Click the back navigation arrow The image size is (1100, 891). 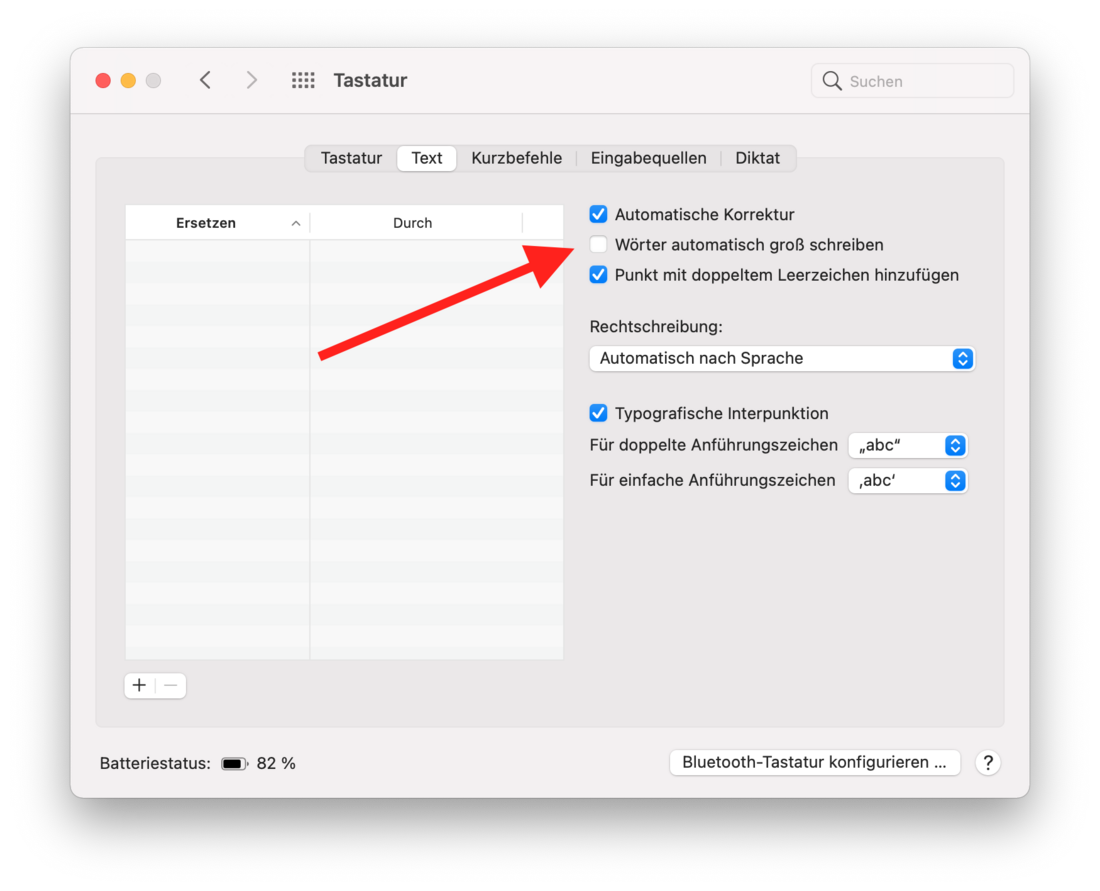[x=205, y=80]
